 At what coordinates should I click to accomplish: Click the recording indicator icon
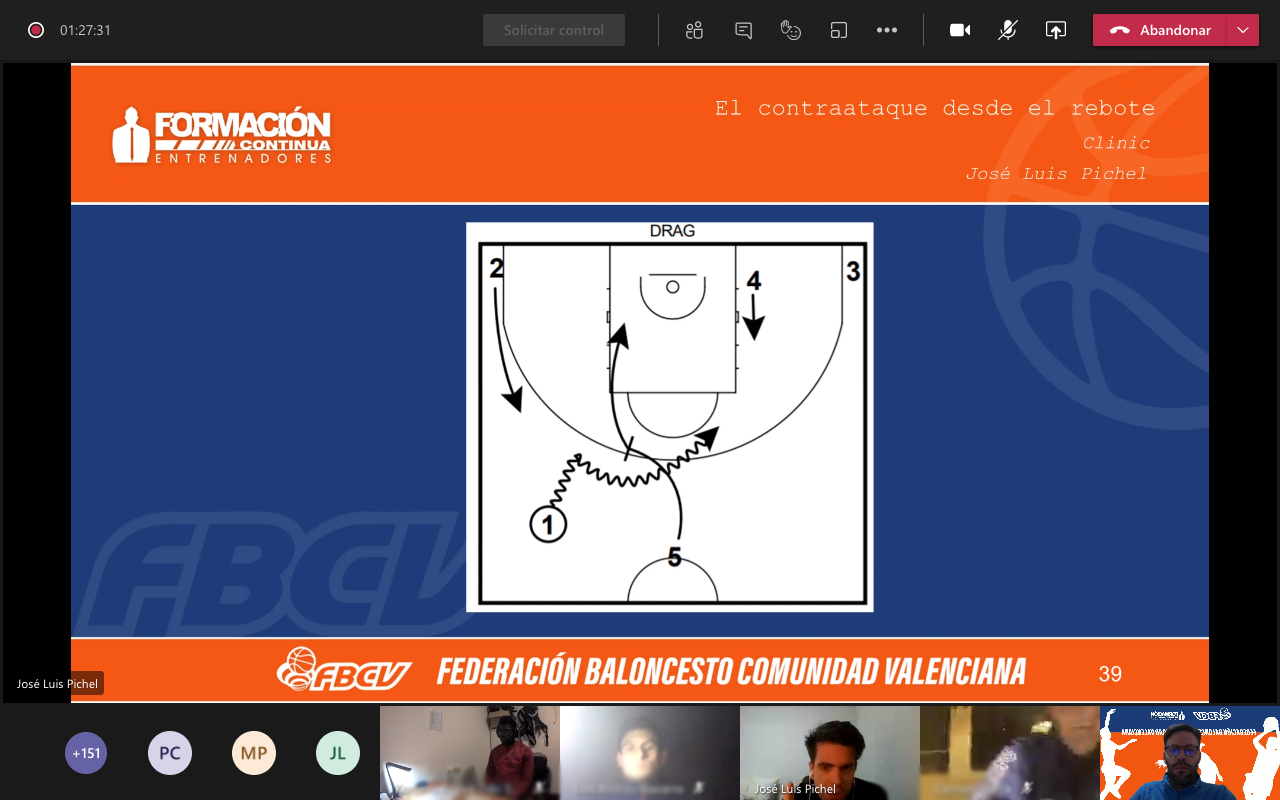tap(36, 30)
